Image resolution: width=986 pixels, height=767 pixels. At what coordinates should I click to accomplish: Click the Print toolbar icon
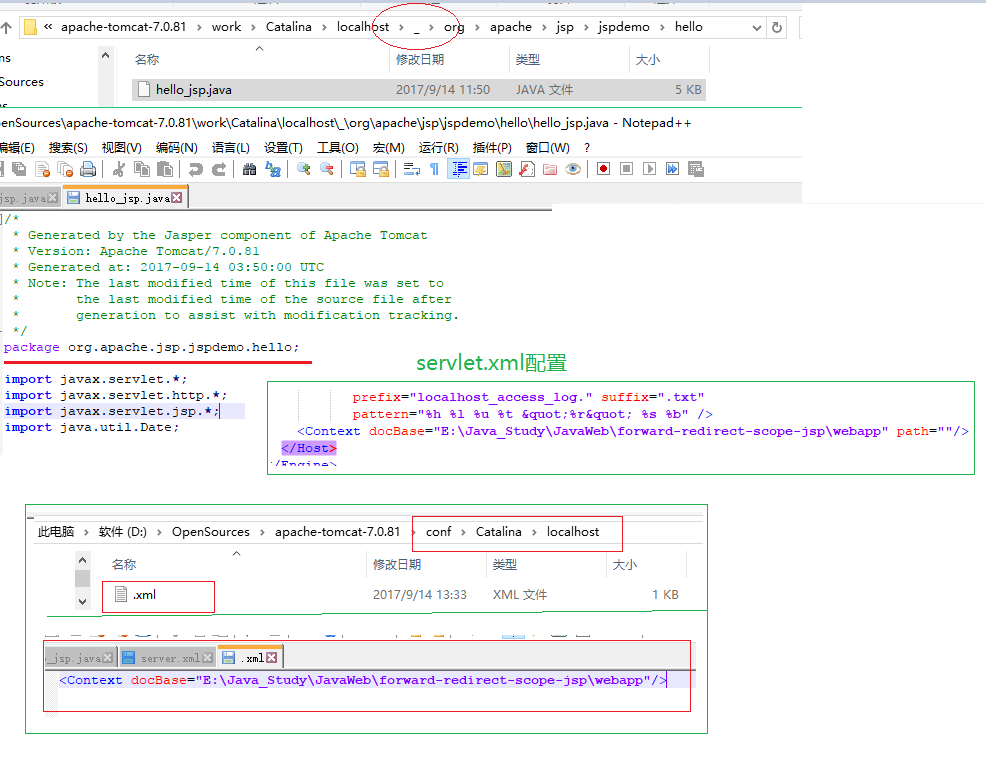(x=88, y=169)
